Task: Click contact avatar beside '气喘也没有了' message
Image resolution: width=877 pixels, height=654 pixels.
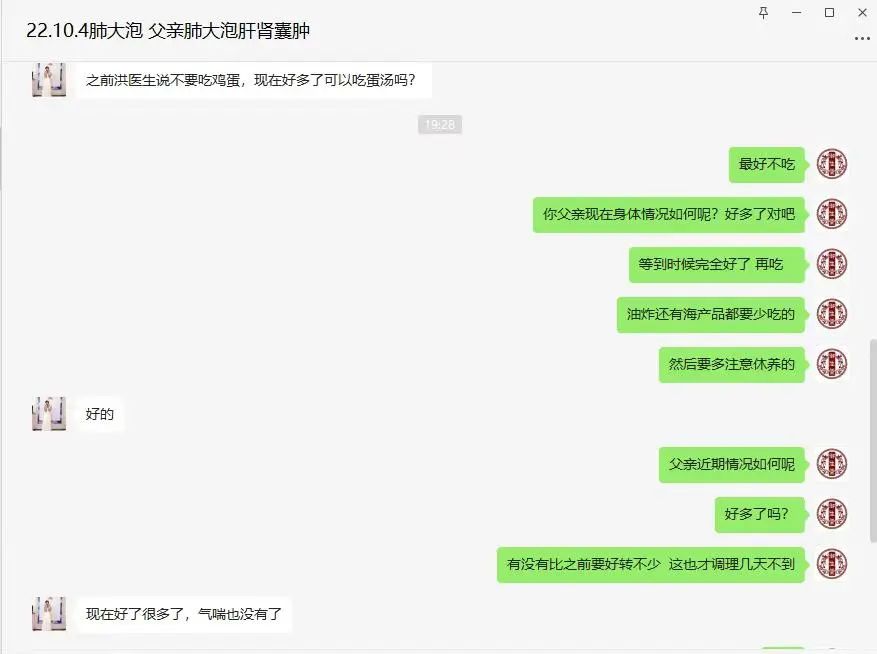Action: (x=49, y=614)
